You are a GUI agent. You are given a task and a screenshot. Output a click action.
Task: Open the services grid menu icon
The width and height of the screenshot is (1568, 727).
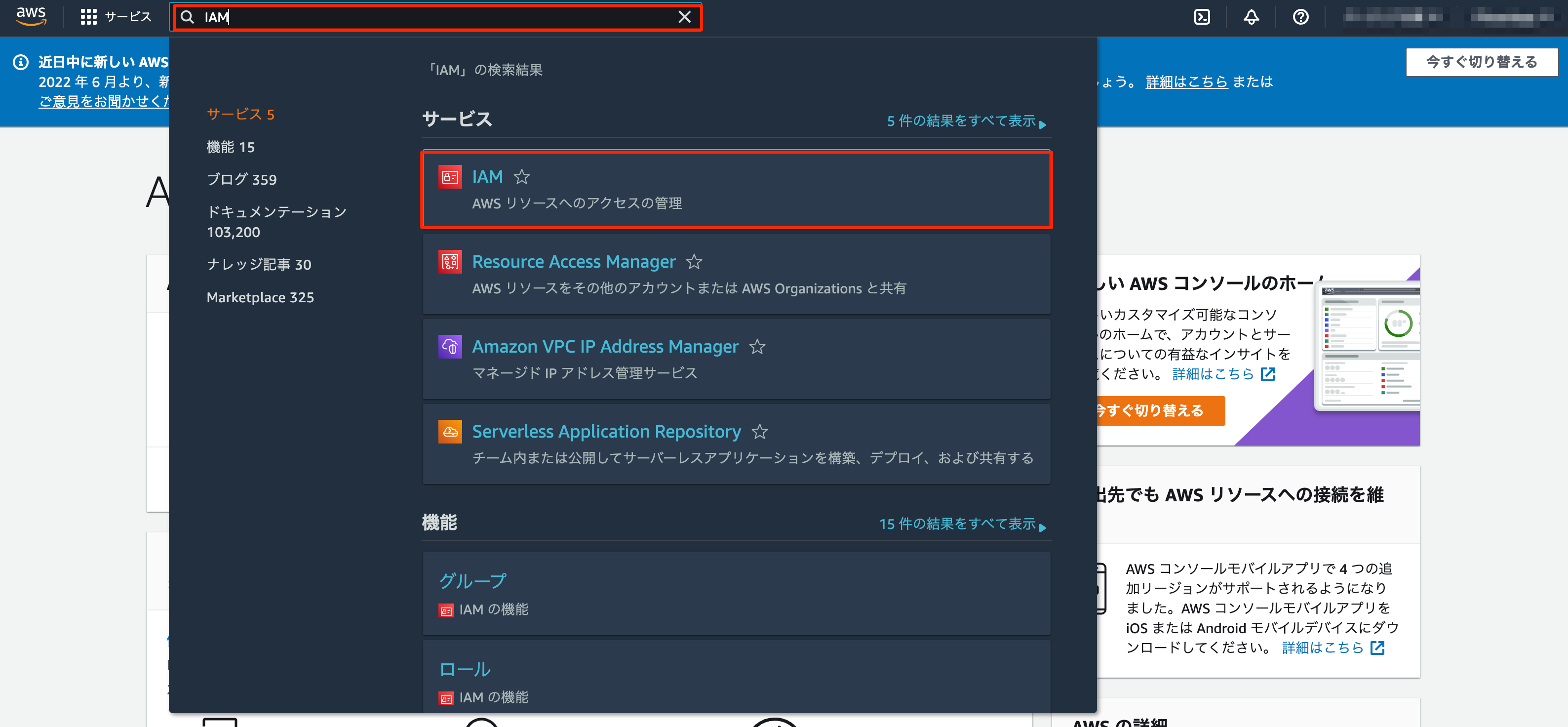(89, 17)
